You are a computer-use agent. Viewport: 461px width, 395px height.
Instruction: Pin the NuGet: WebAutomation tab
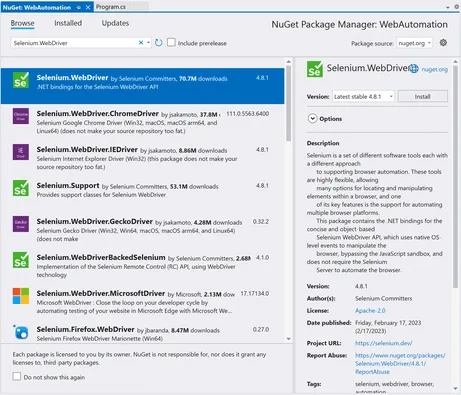coord(79,7)
